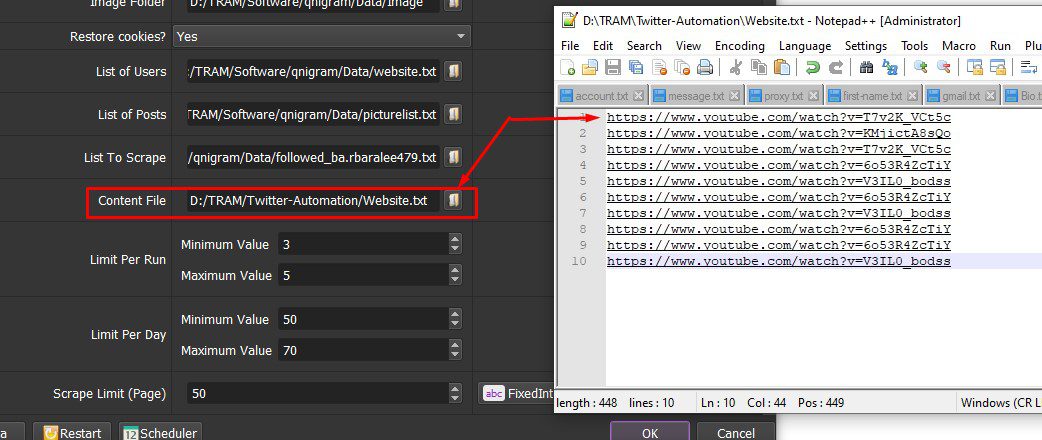This screenshot has width=1042, height=440.
Task: Click the OK button
Action: click(650, 432)
